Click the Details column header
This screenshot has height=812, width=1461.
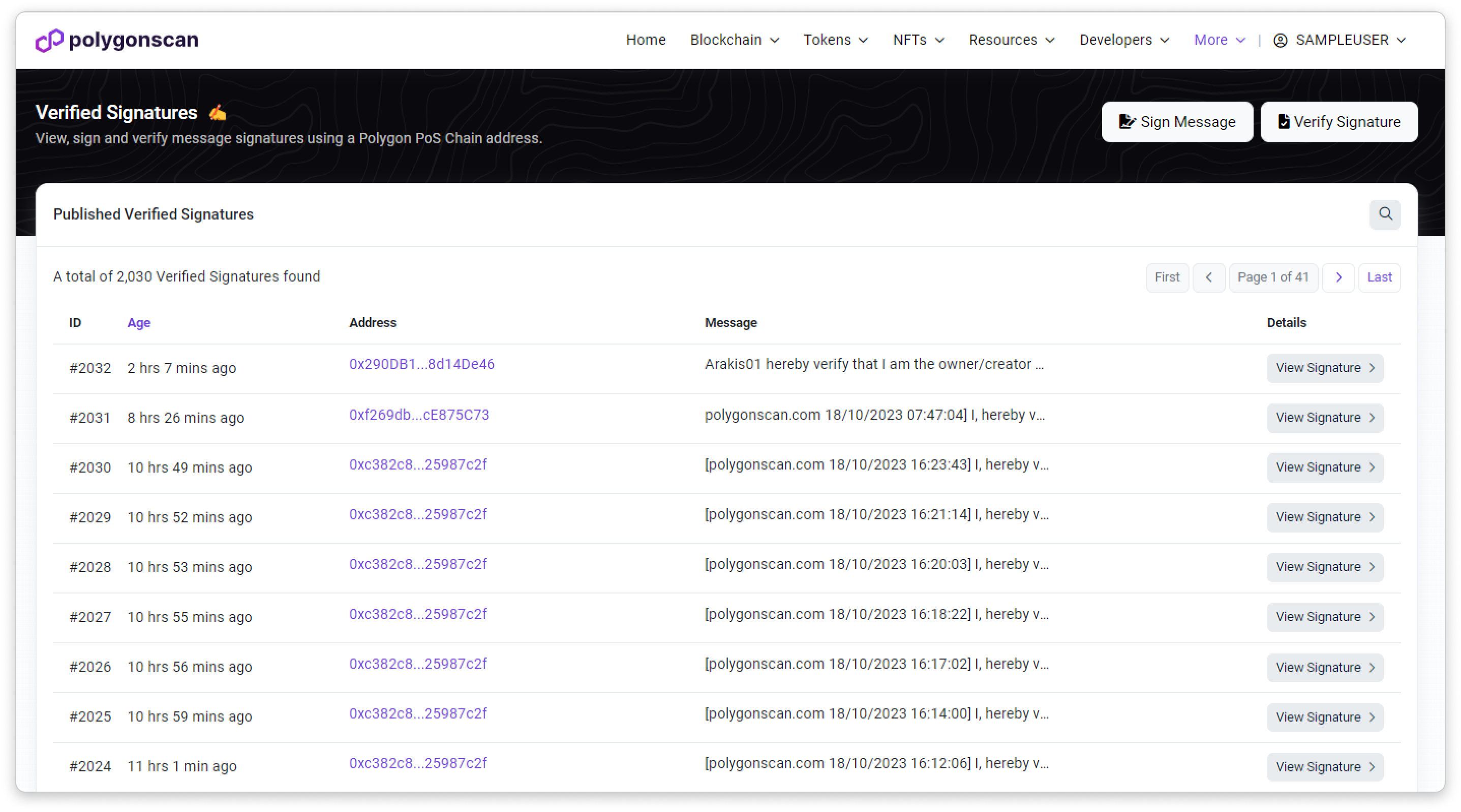click(1286, 323)
